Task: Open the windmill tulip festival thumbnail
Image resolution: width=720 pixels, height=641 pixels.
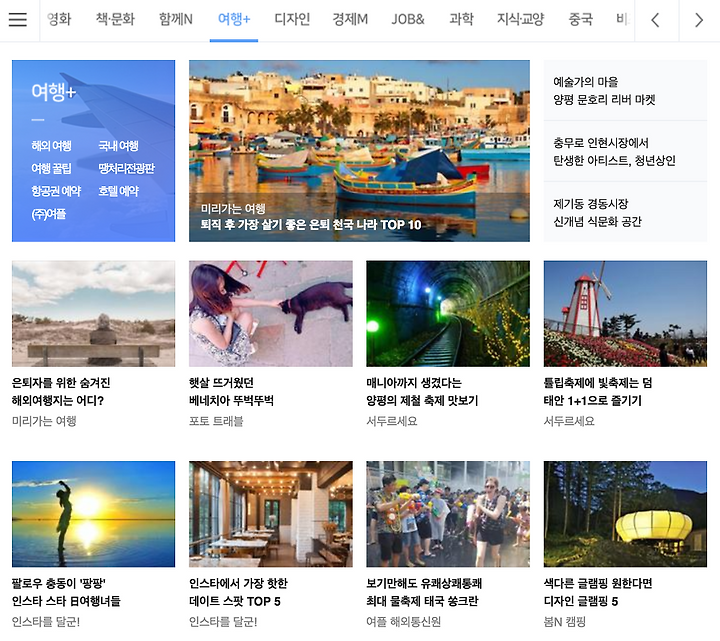Action: [x=625, y=314]
